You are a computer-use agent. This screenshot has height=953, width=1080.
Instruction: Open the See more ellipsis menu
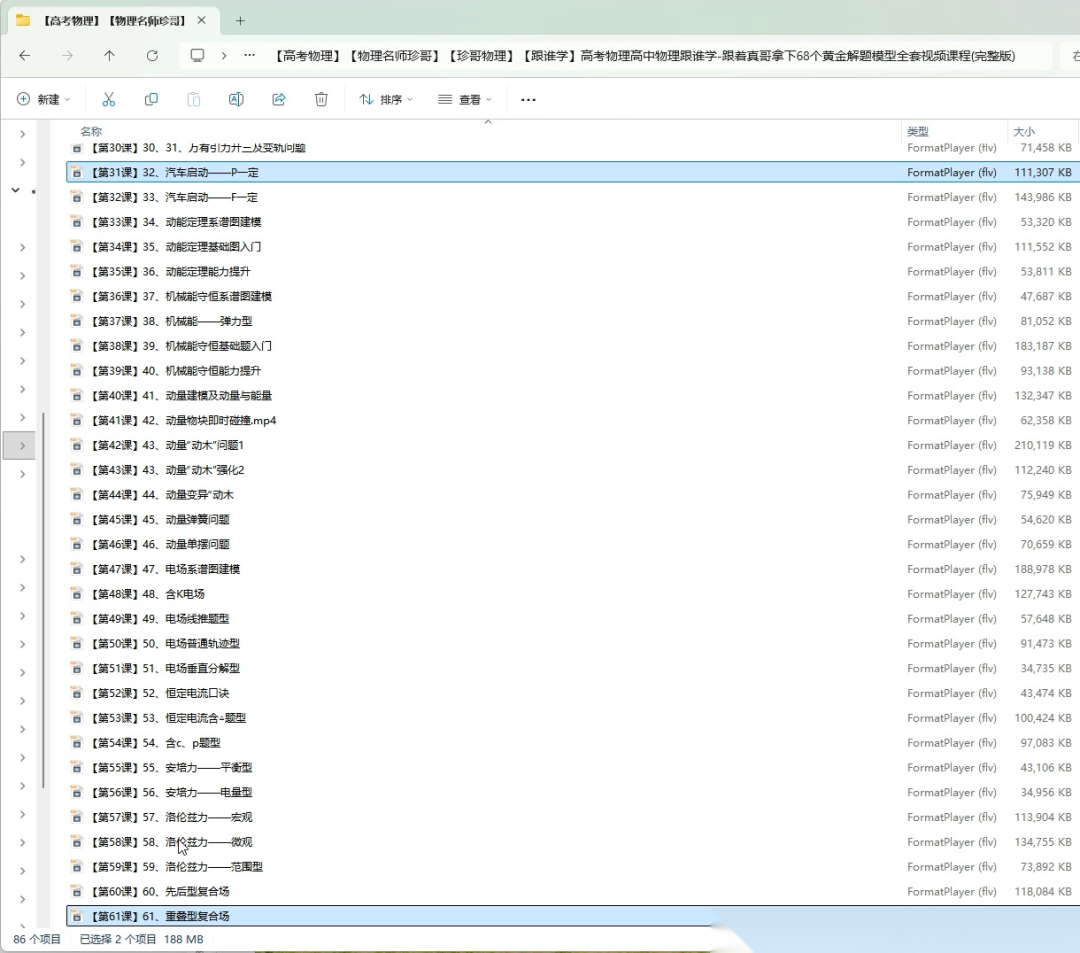[528, 99]
